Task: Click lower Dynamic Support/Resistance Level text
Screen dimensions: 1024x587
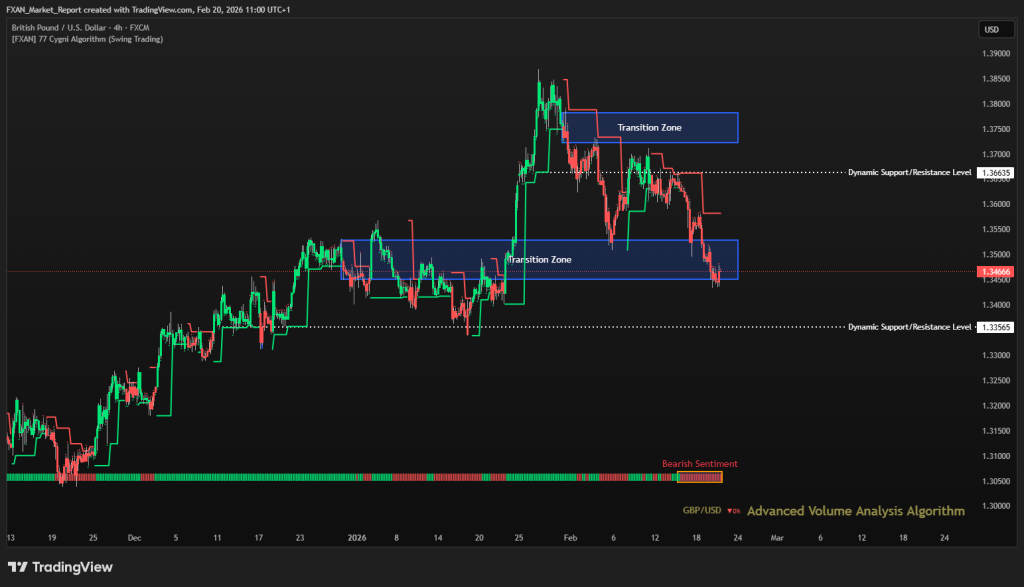Action: point(909,327)
